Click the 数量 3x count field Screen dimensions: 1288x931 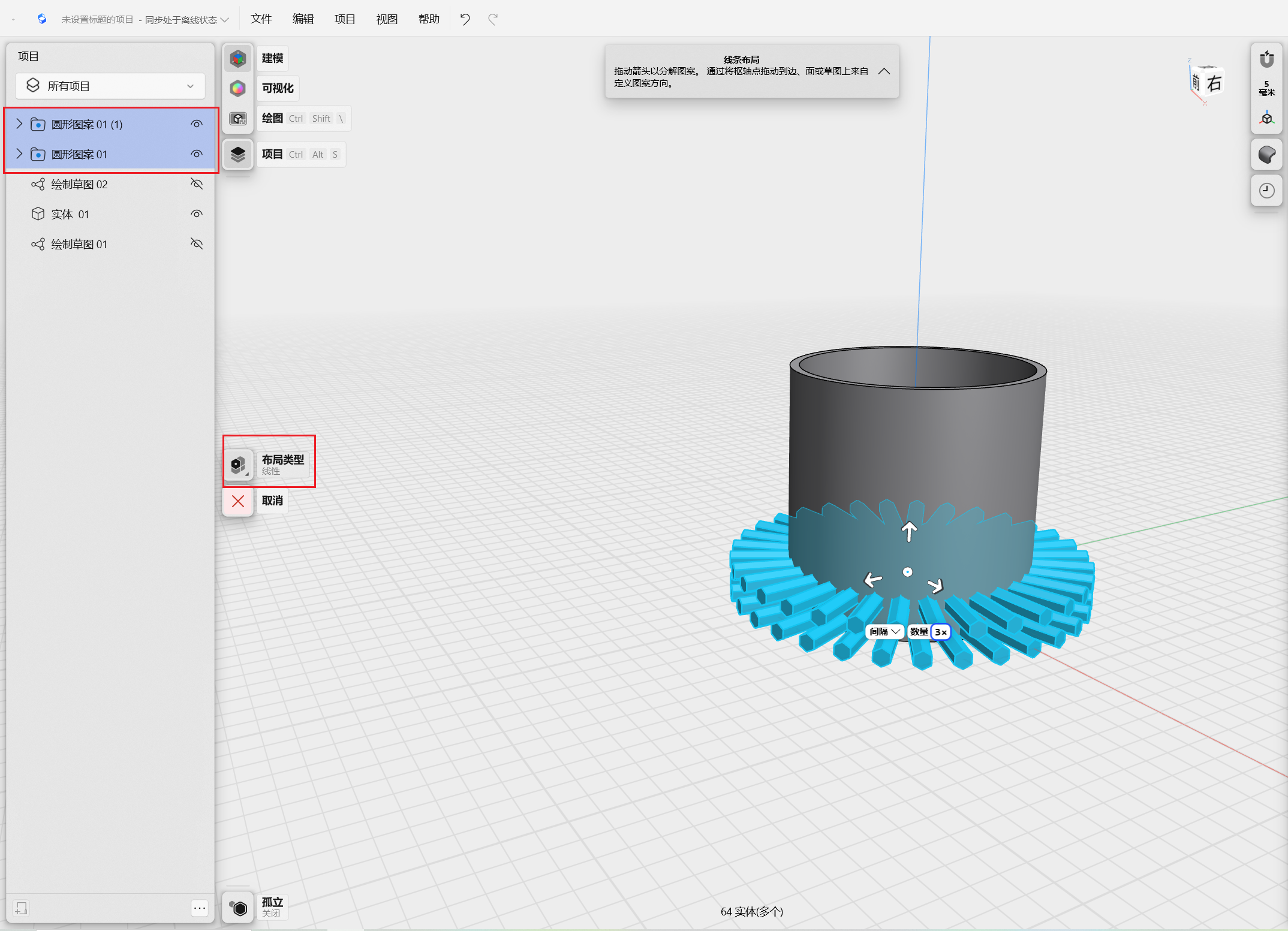tap(940, 632)
